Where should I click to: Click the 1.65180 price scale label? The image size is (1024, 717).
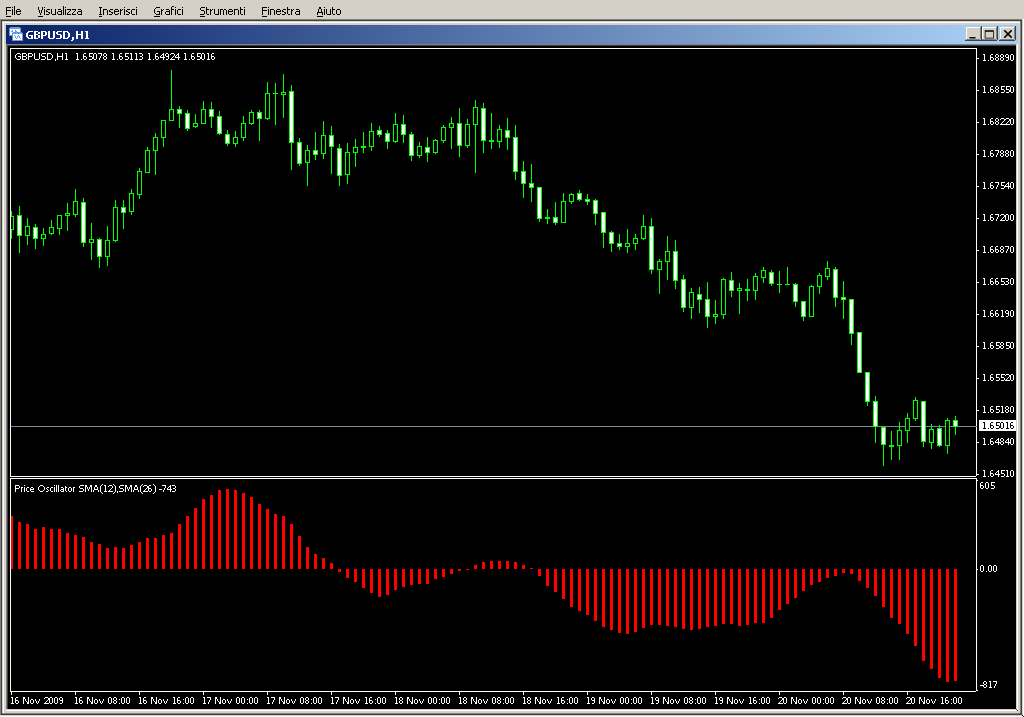999,409
